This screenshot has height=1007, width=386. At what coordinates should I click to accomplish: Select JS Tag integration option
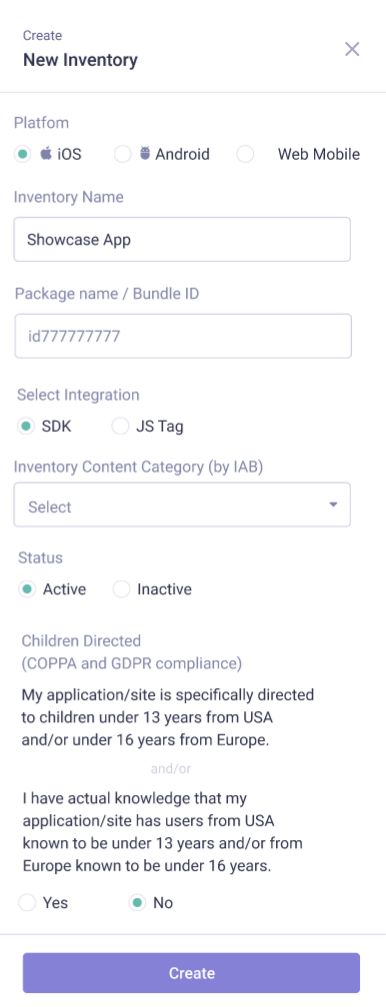[x=120, y=426]
